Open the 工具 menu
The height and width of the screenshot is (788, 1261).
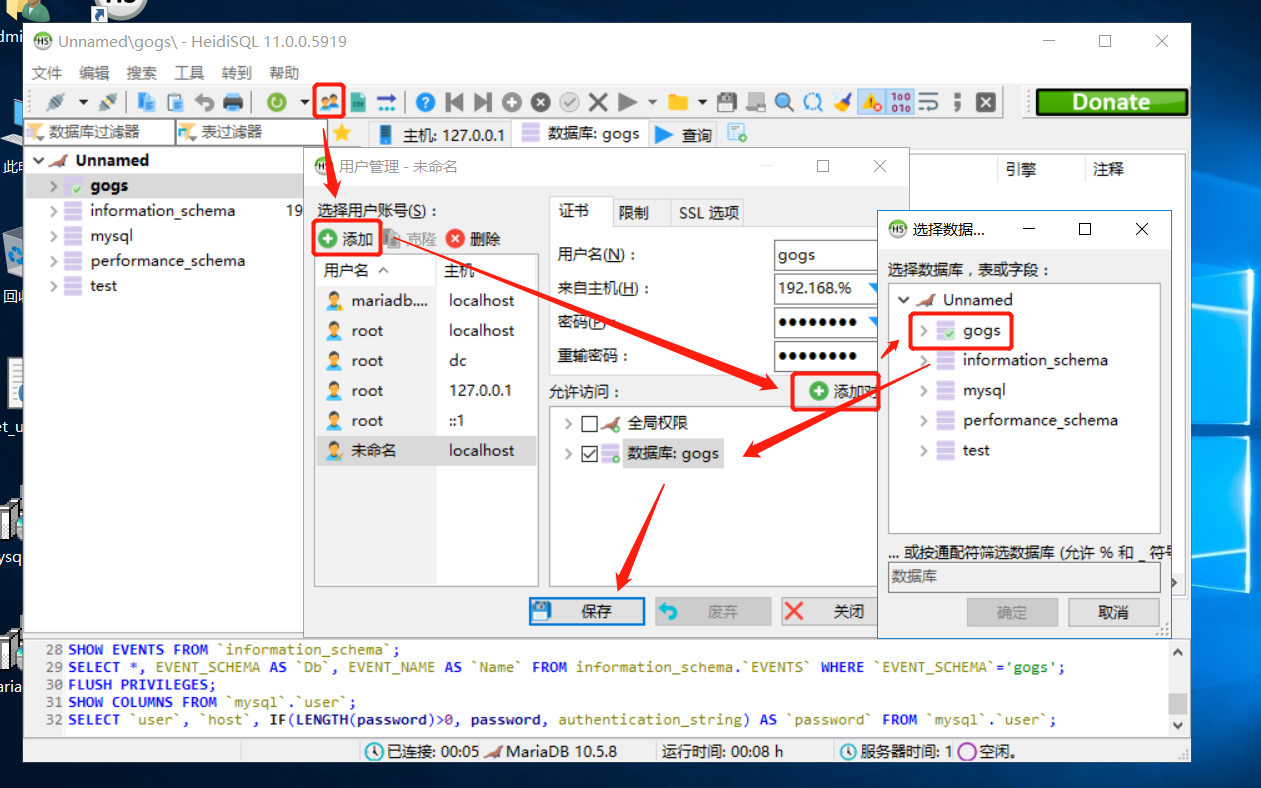[x=189, y=73]
